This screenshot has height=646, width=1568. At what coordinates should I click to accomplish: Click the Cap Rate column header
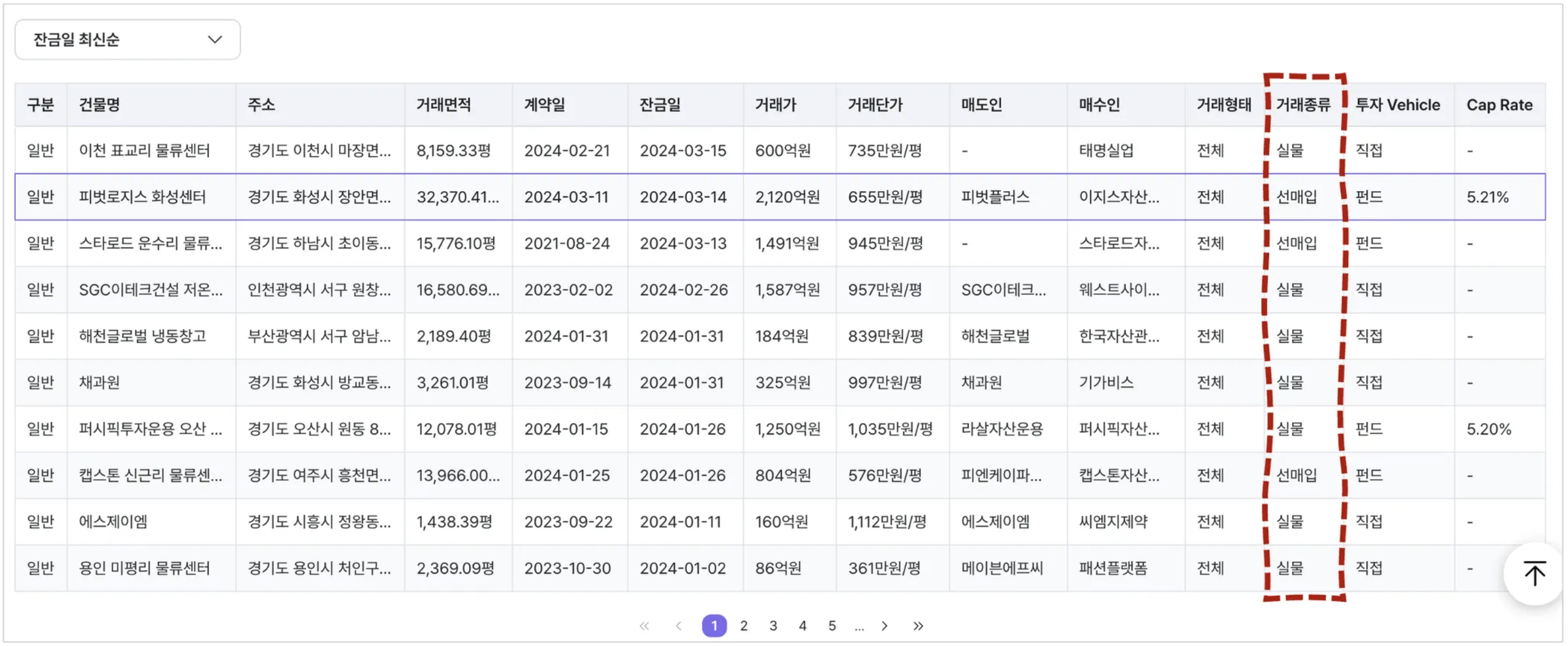tap(1499, 105)
